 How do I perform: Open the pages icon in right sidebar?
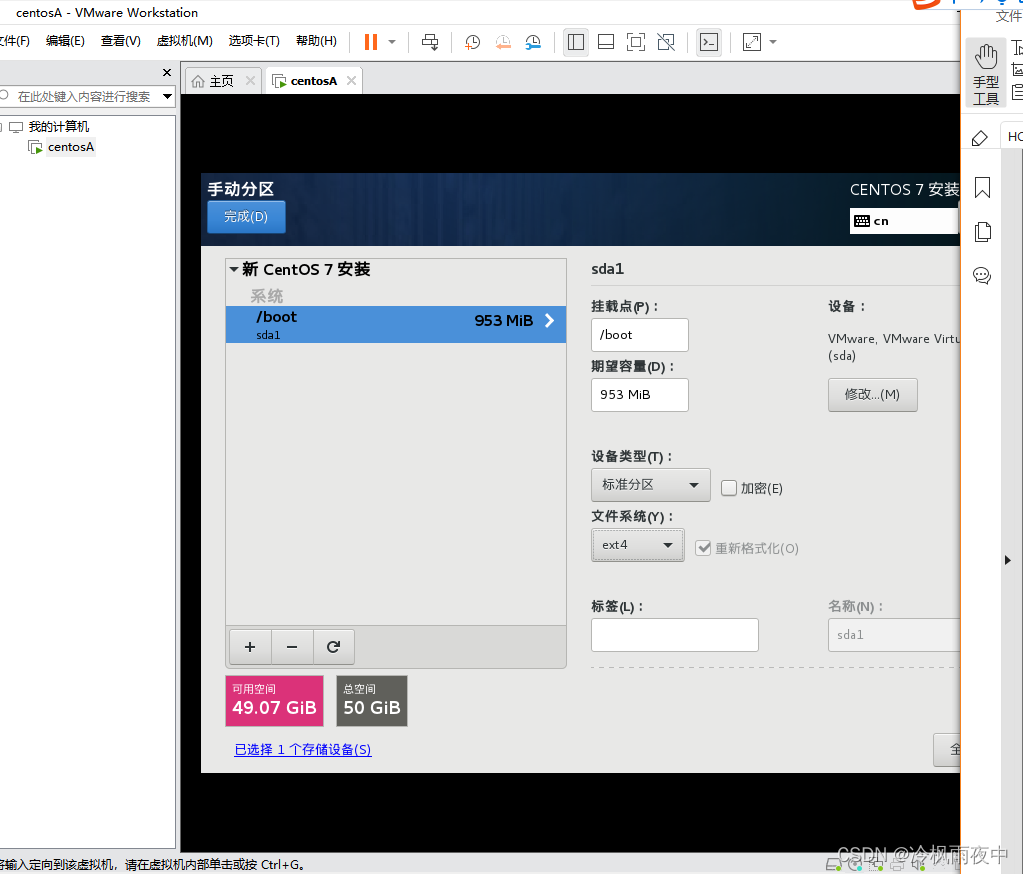tap(983, 232)
